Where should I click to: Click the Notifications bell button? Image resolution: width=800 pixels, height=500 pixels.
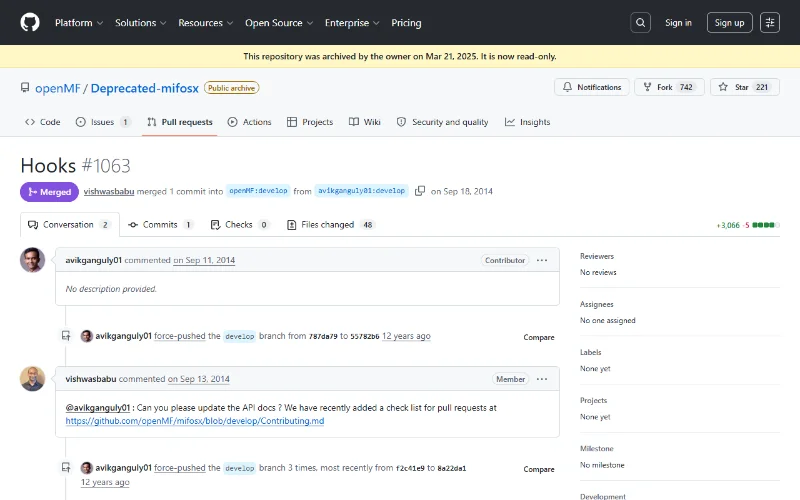click(592, 87)
